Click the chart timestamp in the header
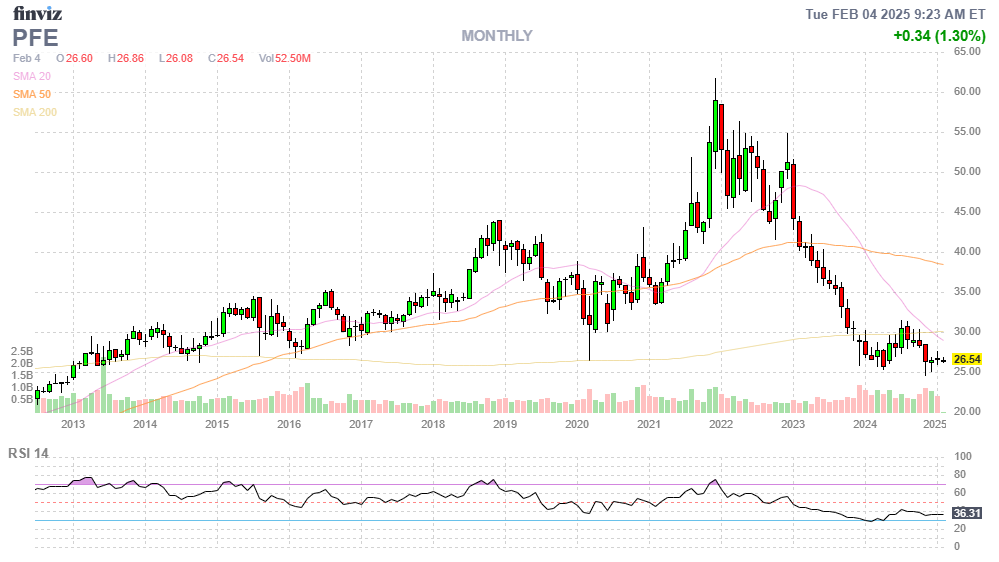The width and height of the screenshot is (999, 562). pyautogui.click(x=896, y=14)
